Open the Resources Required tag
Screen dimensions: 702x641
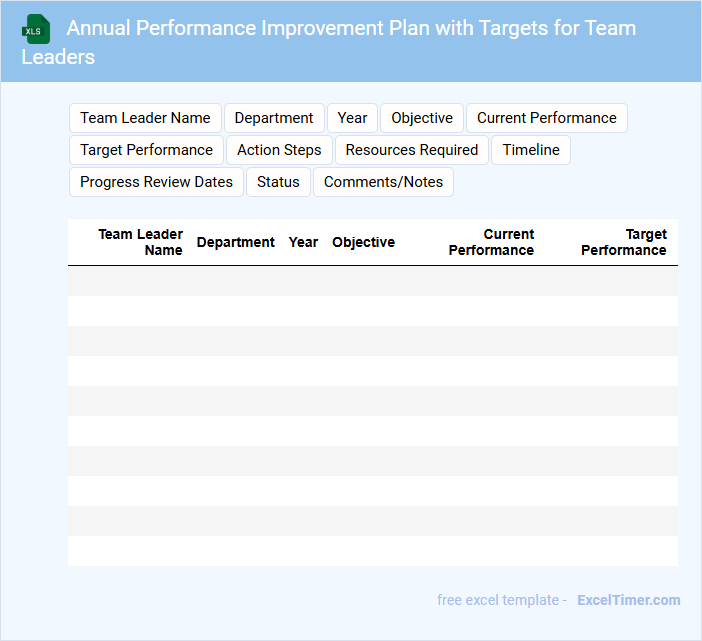pos(412,150)
